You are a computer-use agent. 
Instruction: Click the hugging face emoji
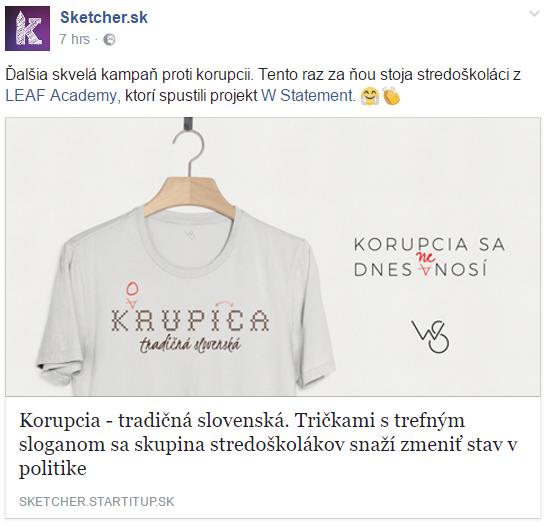370,96
